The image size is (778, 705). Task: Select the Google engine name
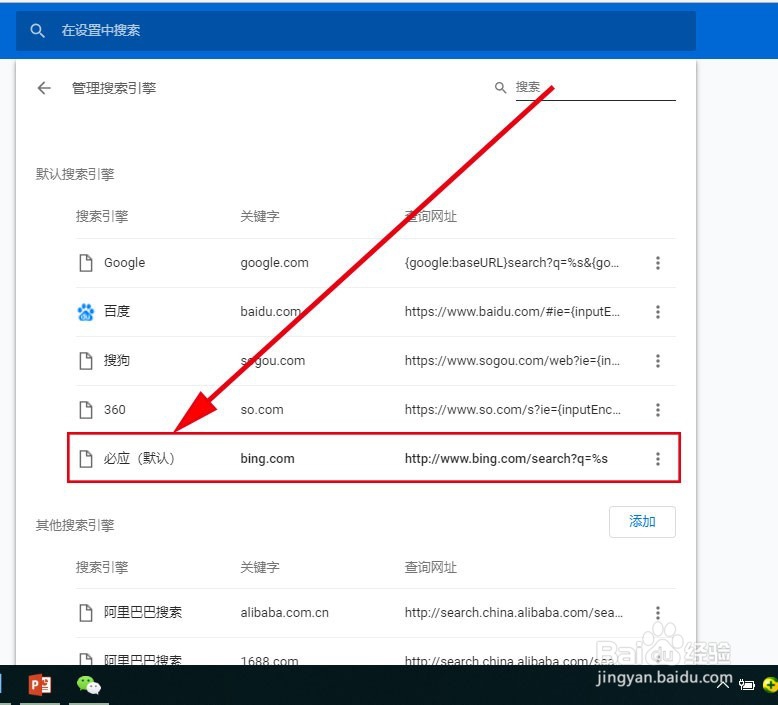click(125, 262)
